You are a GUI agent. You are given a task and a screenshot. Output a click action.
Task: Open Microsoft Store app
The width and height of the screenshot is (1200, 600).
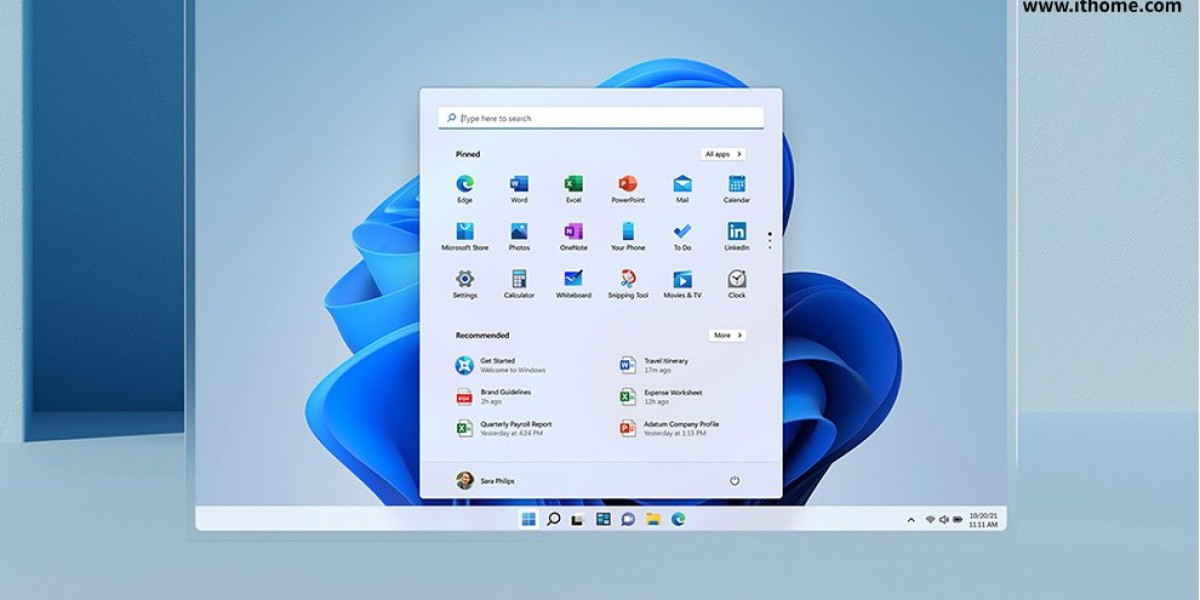[x=465, y=233]
